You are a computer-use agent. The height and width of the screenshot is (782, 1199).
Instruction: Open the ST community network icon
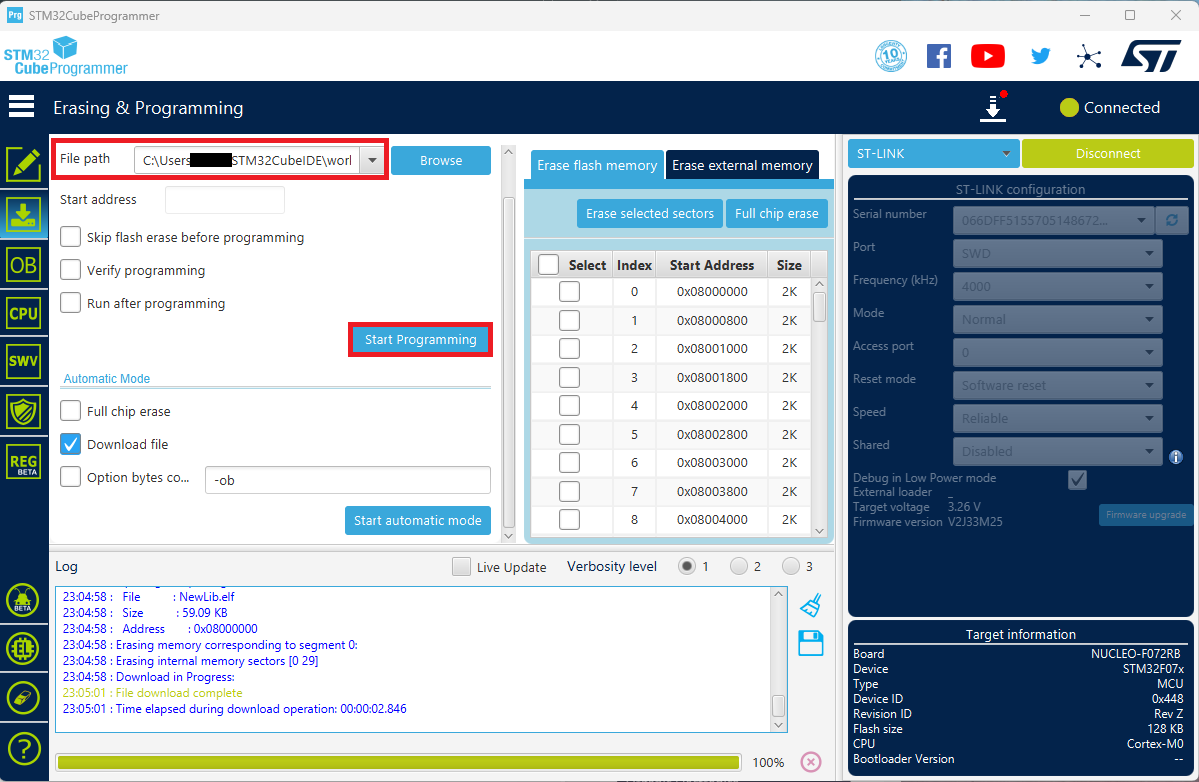pyautogui.click(x=1089, y=57)
